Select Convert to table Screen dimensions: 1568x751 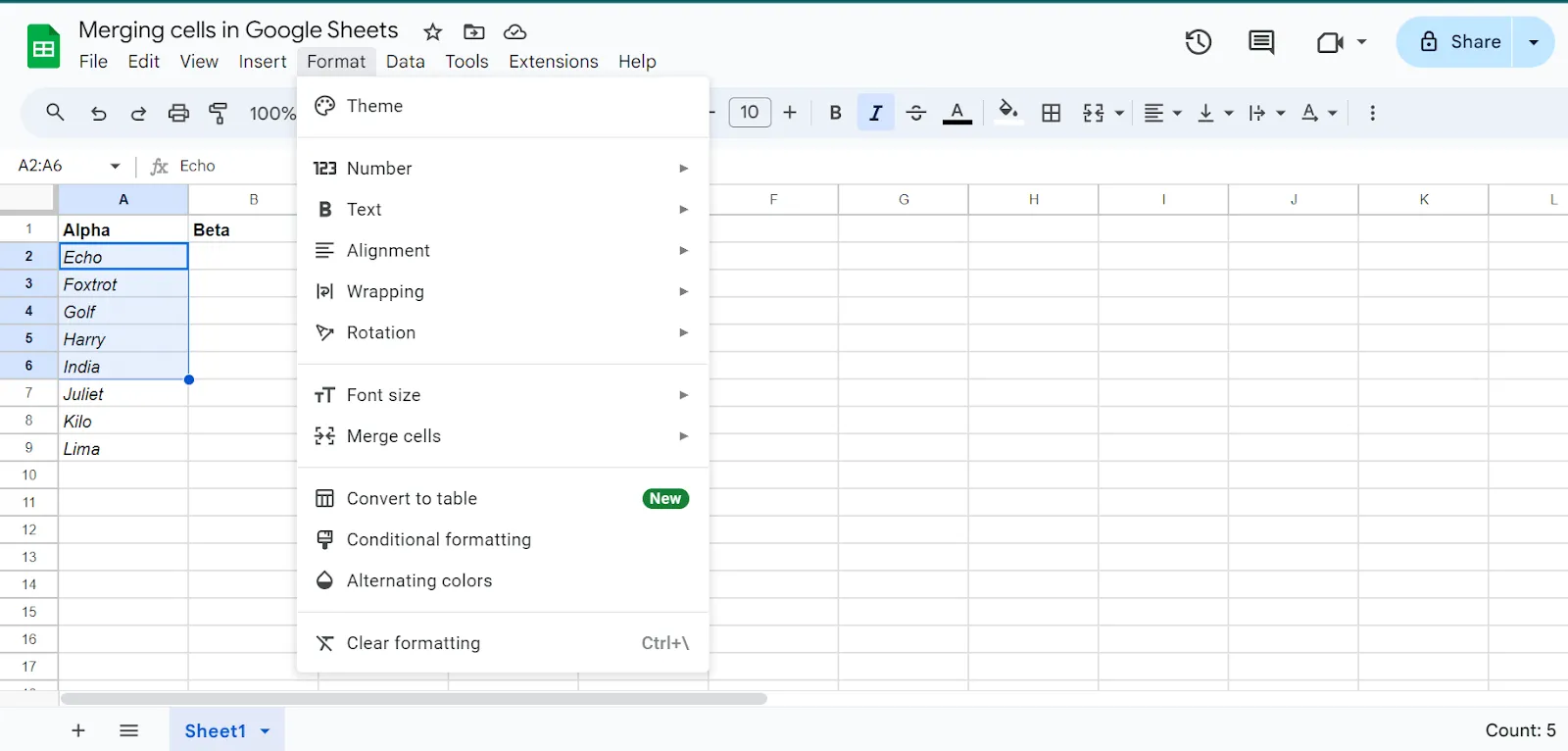503,499
